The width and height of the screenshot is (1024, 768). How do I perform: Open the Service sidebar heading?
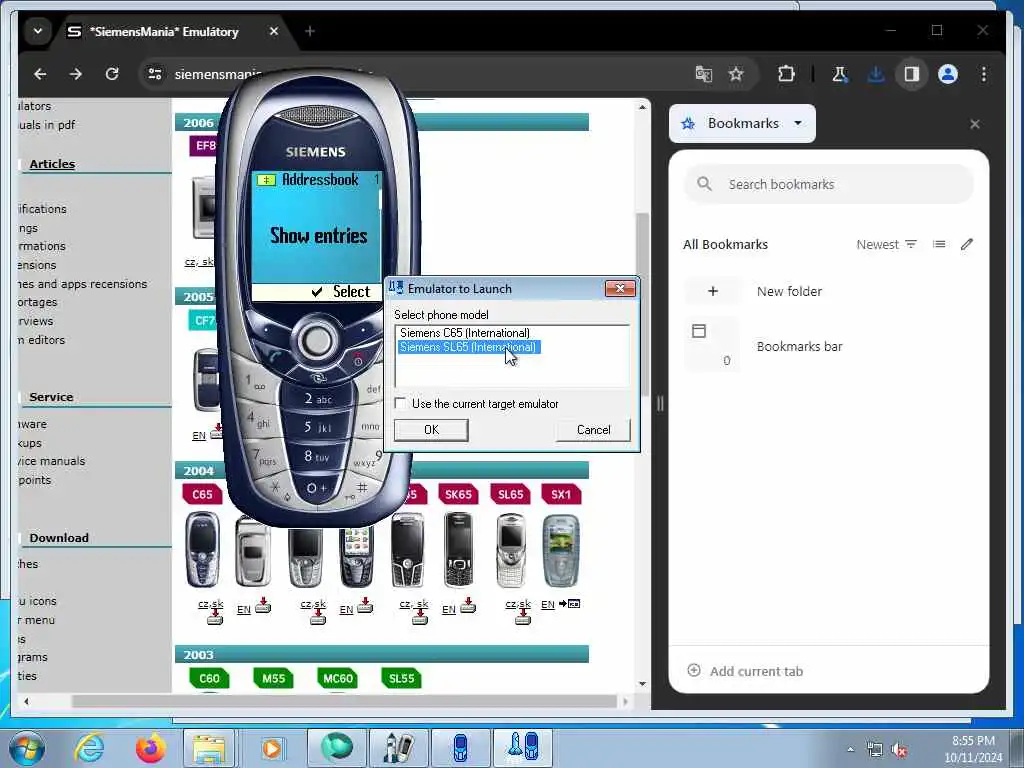[x=51, y=397]
